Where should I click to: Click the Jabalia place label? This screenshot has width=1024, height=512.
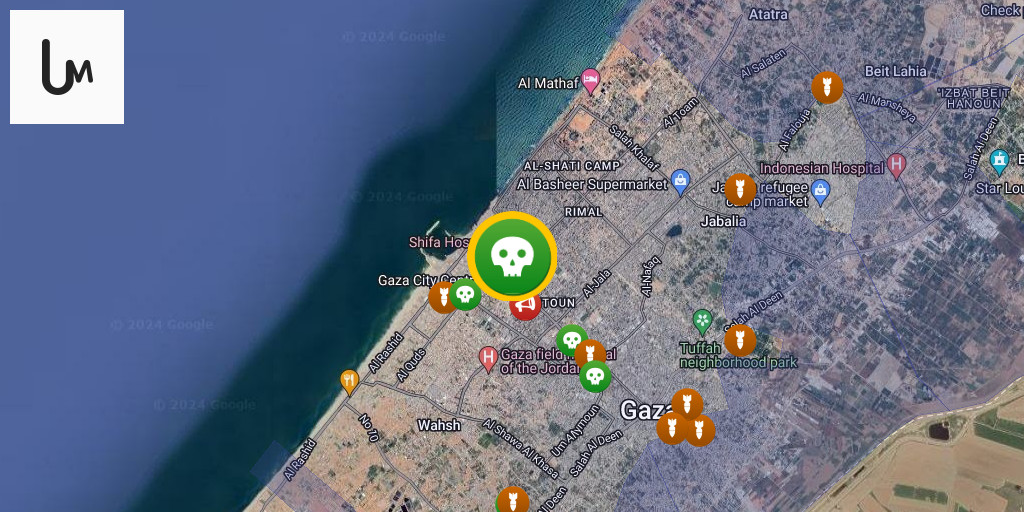pyautogui.click(x=723, y=221)
